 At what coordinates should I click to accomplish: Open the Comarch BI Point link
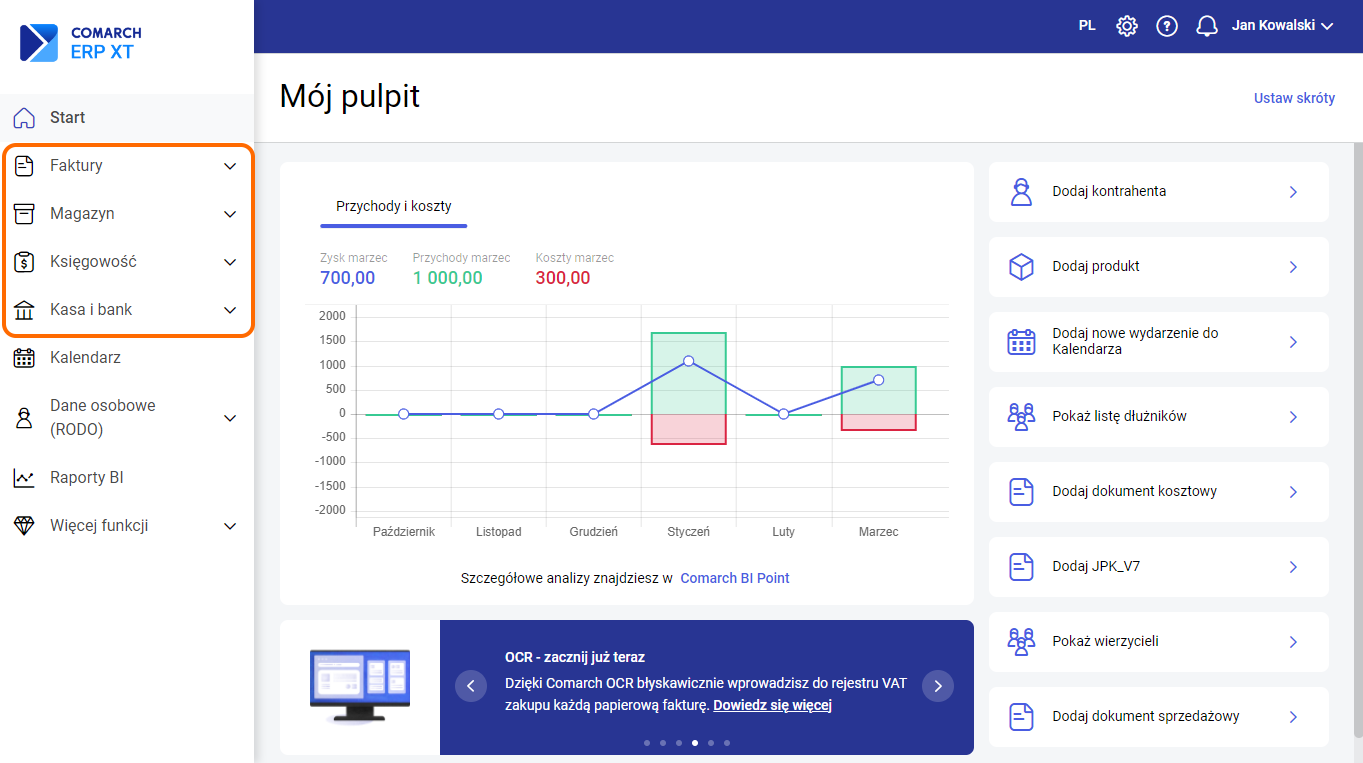click(x=735, y=578)
